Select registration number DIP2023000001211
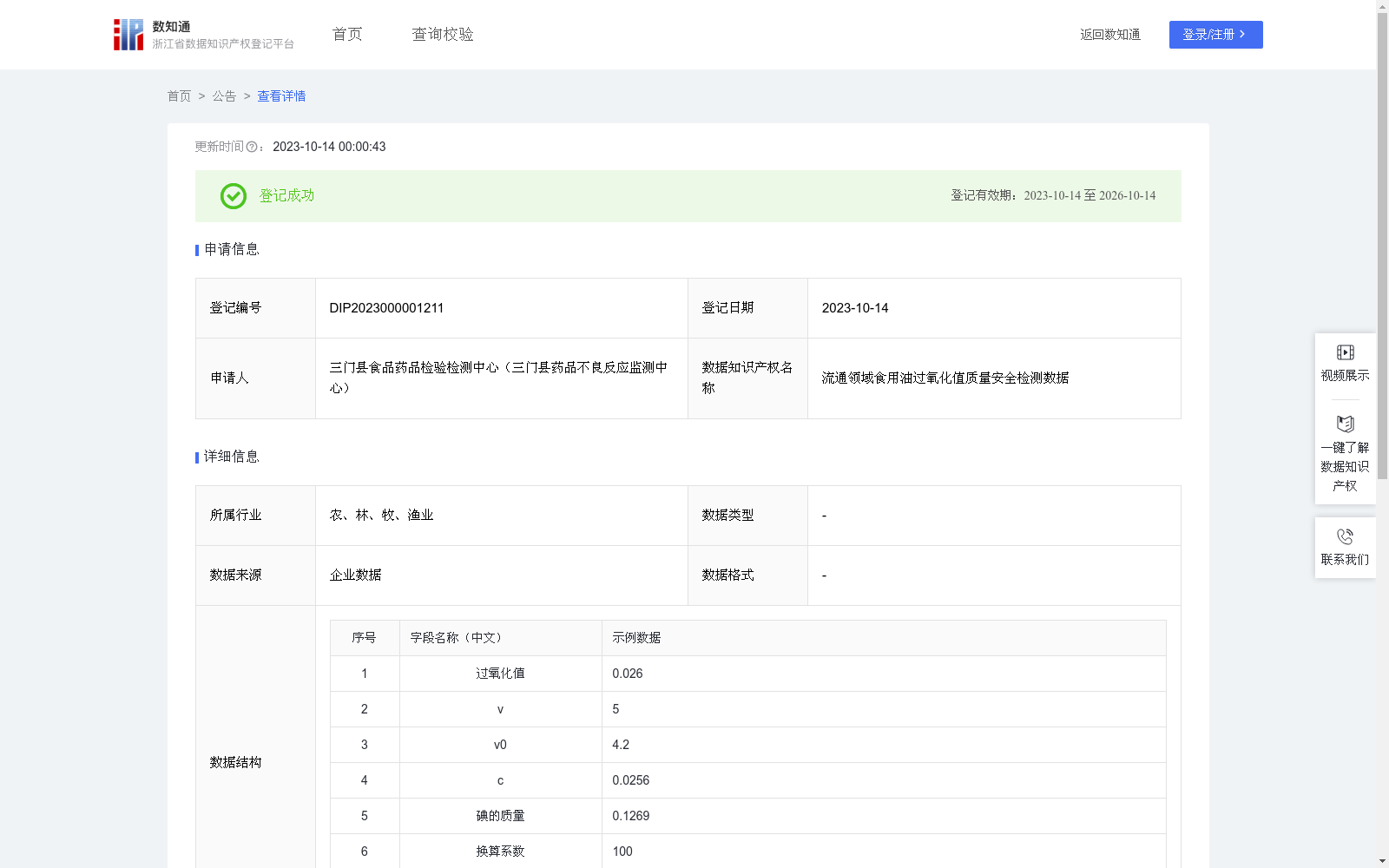This screenshot has width=1389, height=868. coord(386,308)
